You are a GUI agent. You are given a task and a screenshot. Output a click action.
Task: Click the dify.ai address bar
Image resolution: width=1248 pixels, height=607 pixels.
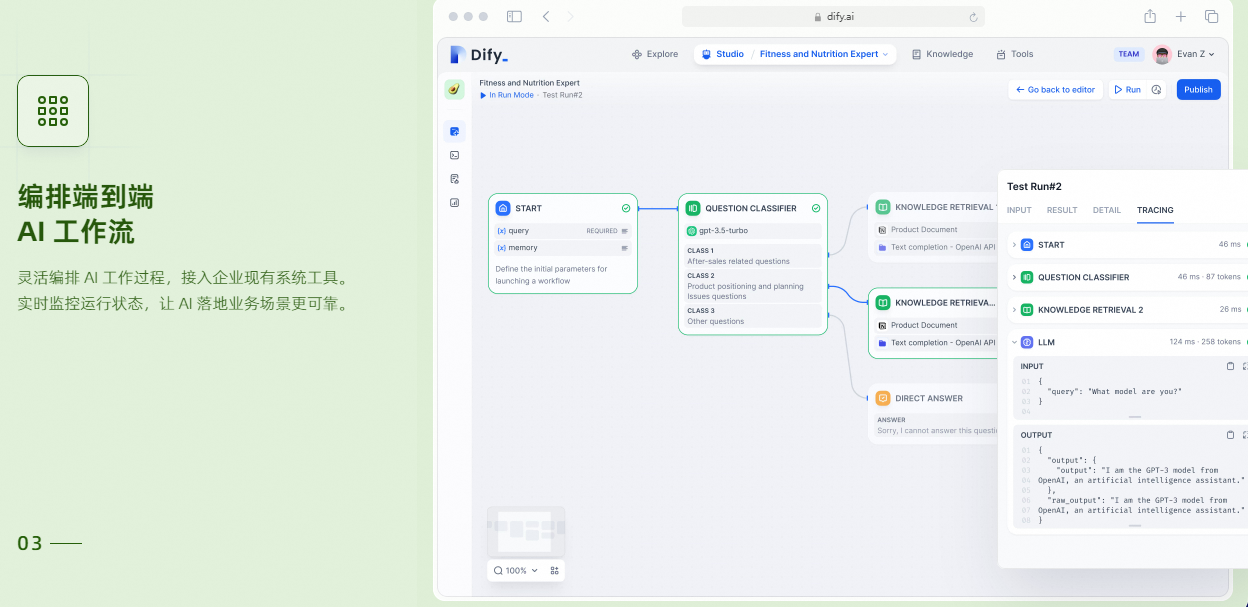coord(833,17)
